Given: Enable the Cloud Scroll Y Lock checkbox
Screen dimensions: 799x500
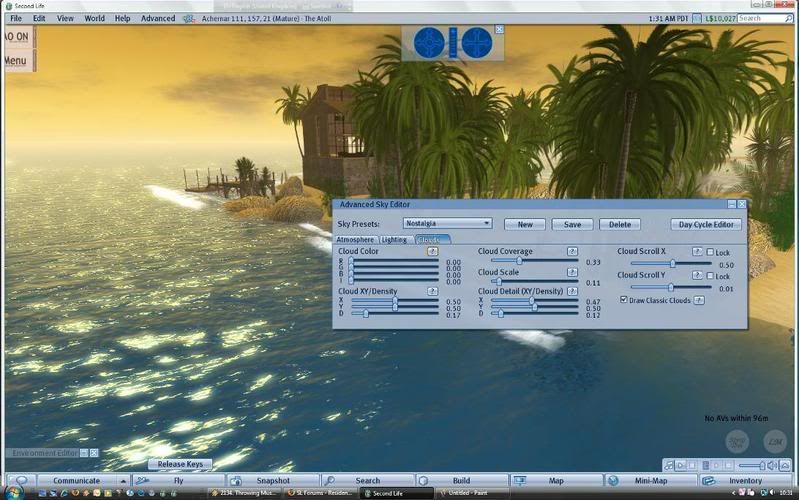Looking at the screenshot, I should pyautogui.click(x=710, y=276).
